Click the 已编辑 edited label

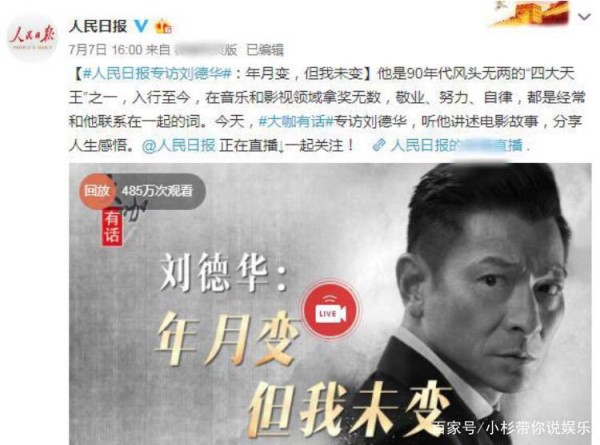coord(265,50)
